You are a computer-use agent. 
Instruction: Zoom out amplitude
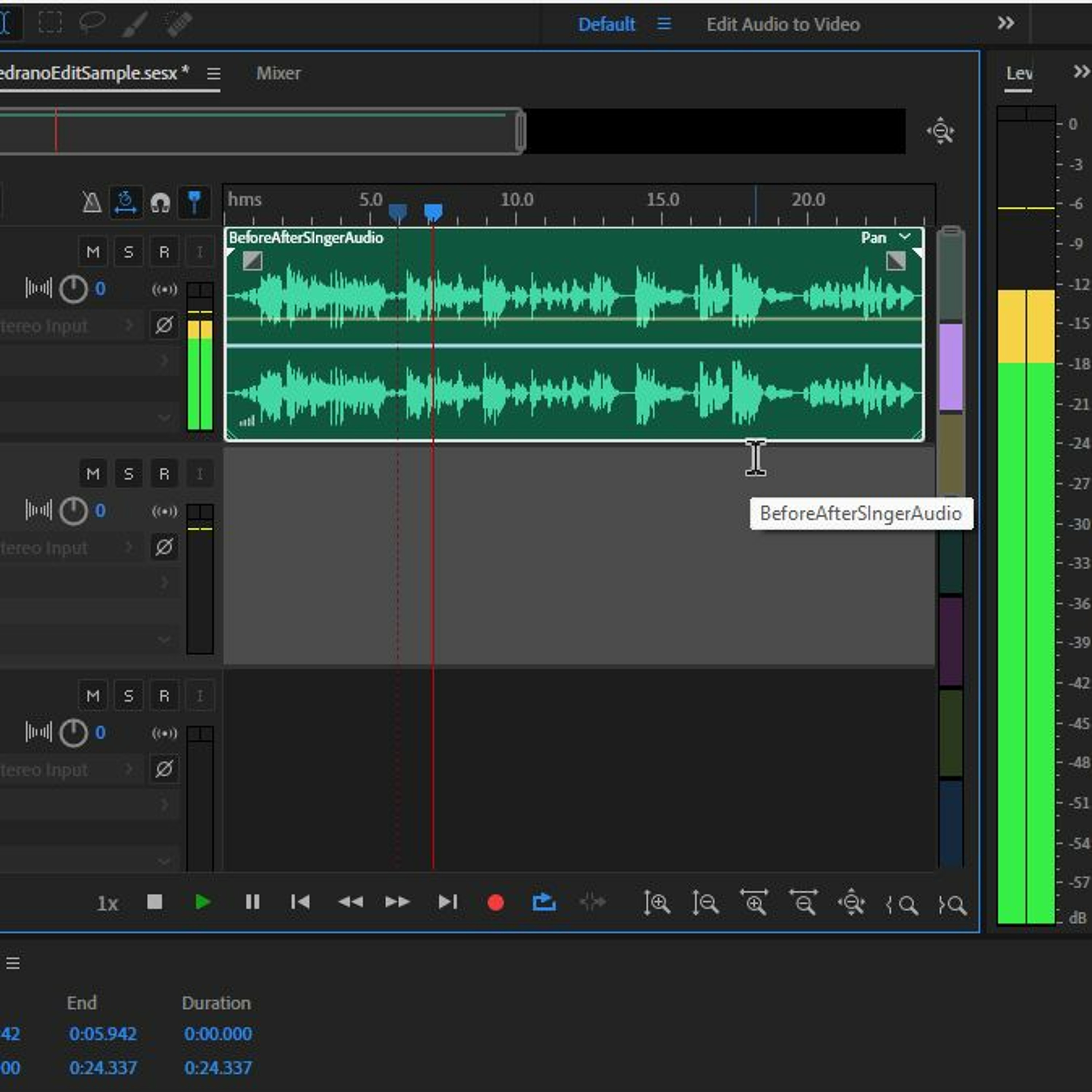pyautogui.click(x=705, y=903)
